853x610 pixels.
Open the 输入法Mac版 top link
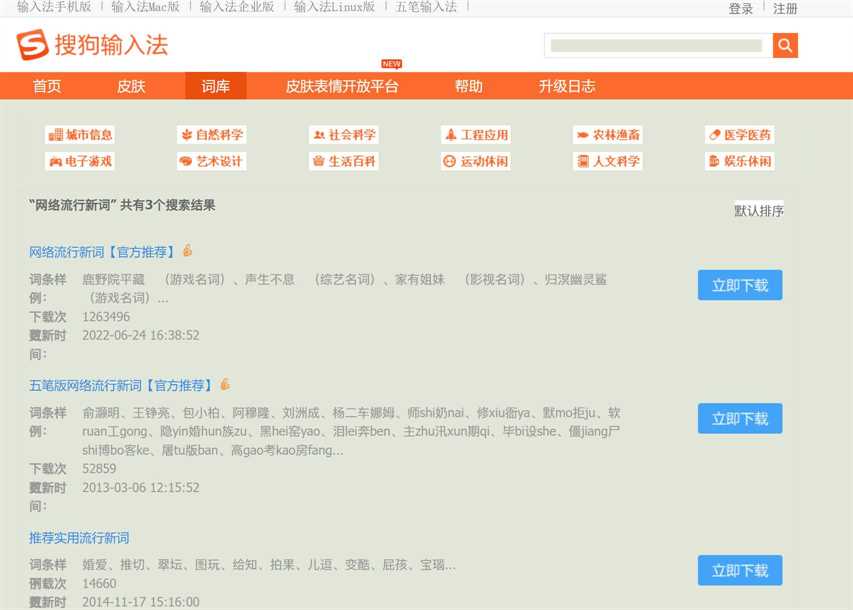(146, 7)
